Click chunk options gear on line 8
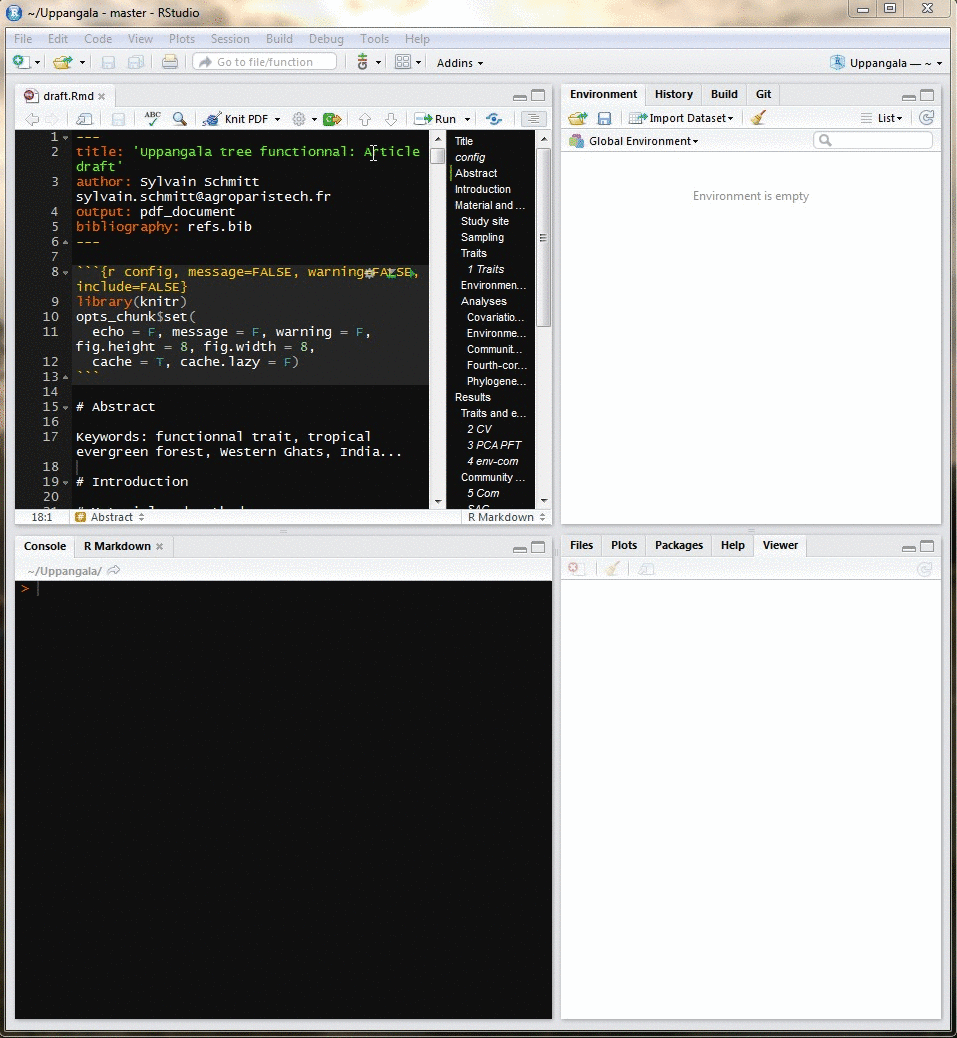The width and height of the screenshot is (957, 1038). (x=369, y=272)
